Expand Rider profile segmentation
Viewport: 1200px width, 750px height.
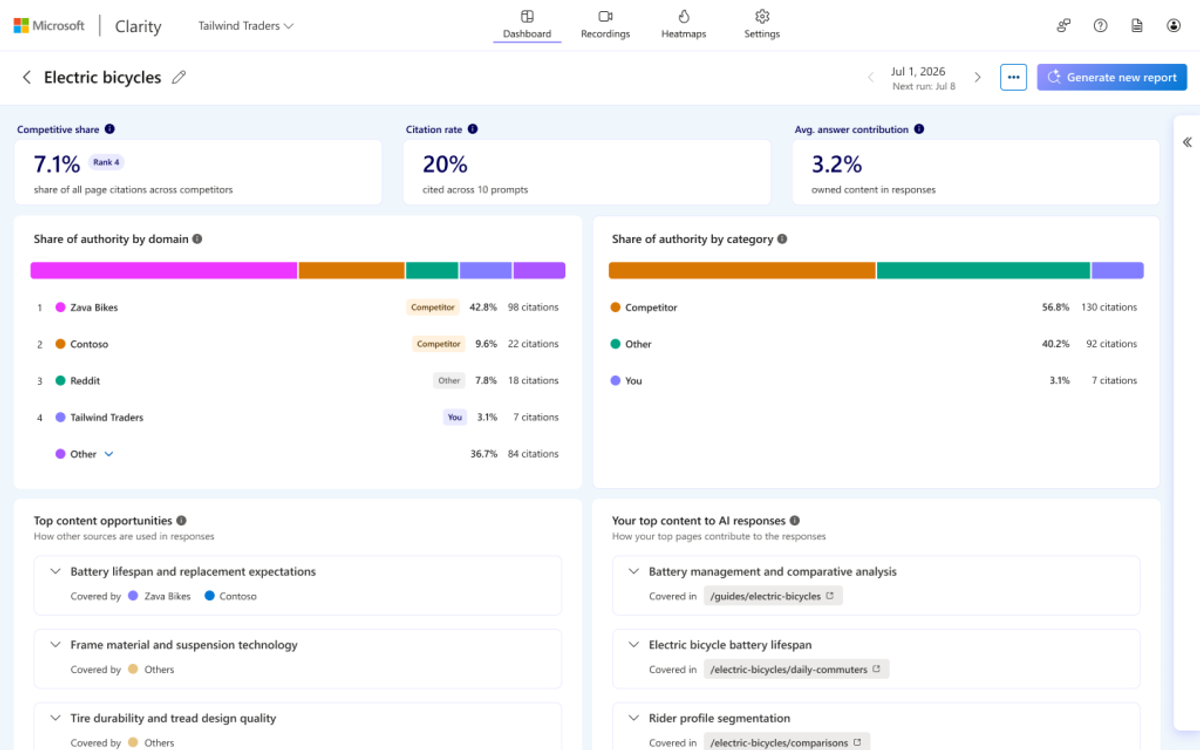click(x=633, y=718)
